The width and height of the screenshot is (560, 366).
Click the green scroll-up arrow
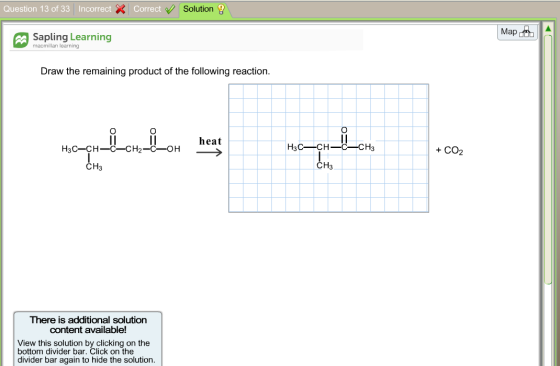[x=548, y=29]
